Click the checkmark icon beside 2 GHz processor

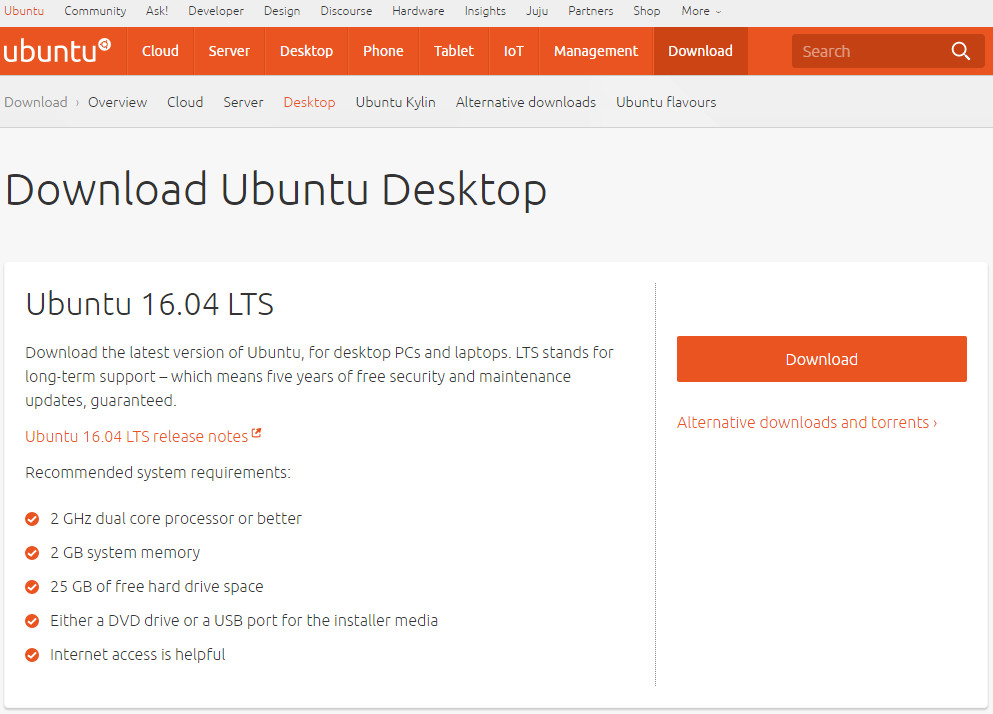(x=32, y=519)
